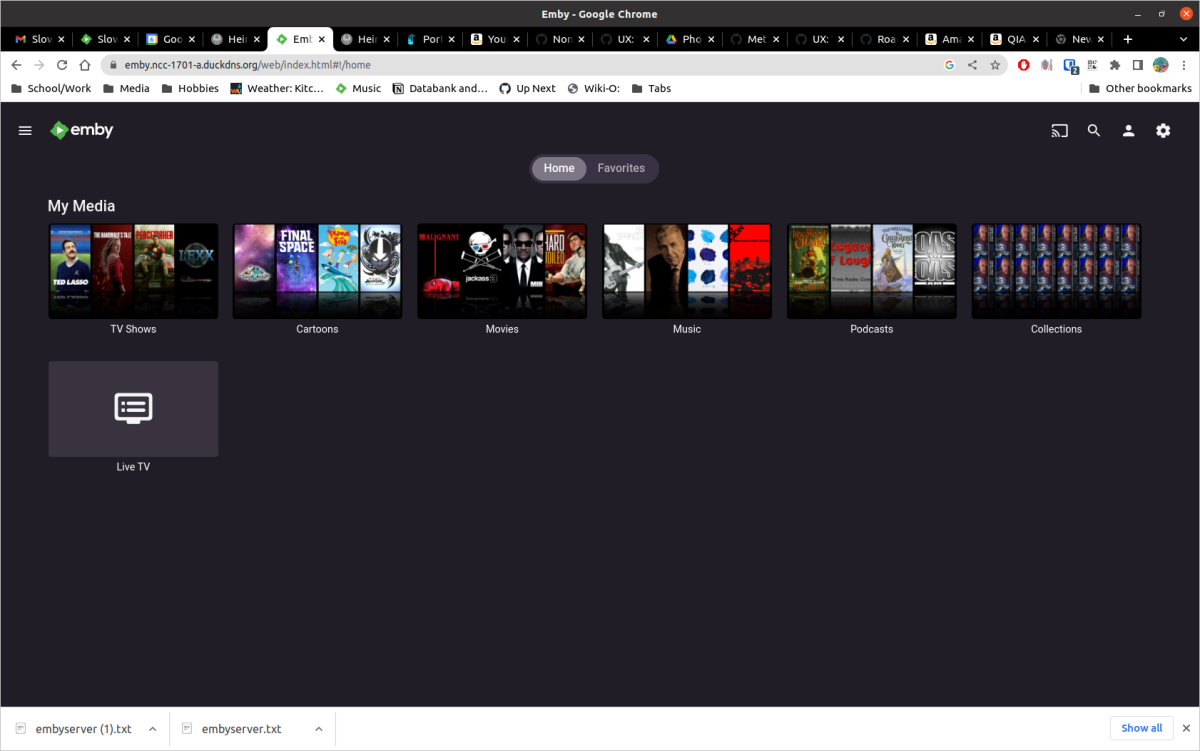
Task: Open Hobbies bookmarks folder
Action: point(190,88)
